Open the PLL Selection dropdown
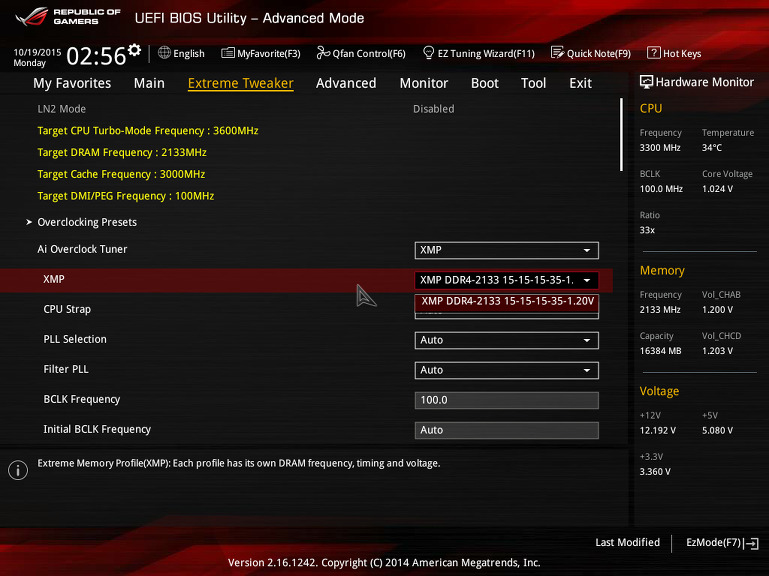 point(507,340)
